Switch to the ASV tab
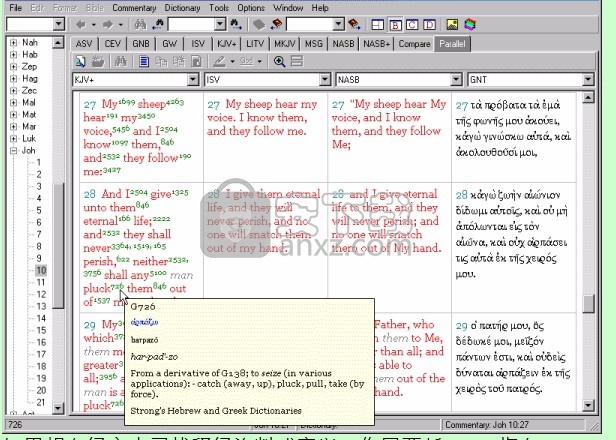Image resolution: width=616 pixels, height=440 pixels. [x=84, y=44]
